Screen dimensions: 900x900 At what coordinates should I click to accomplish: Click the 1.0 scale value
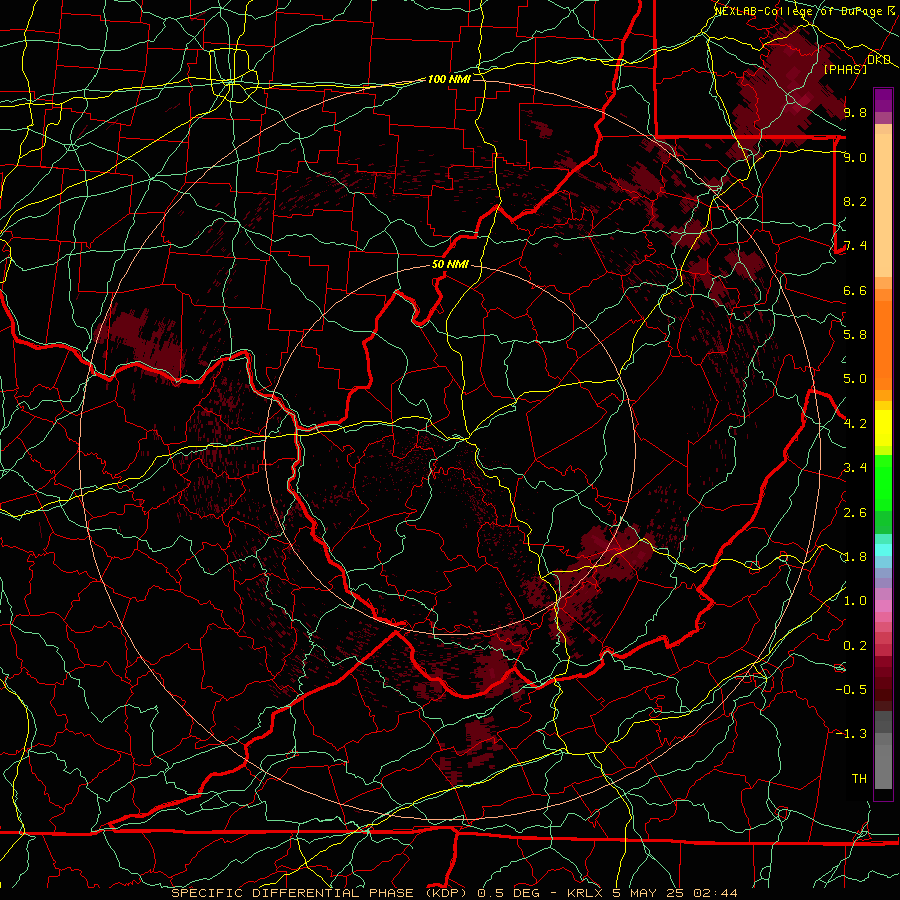click(x=855, y=601)
